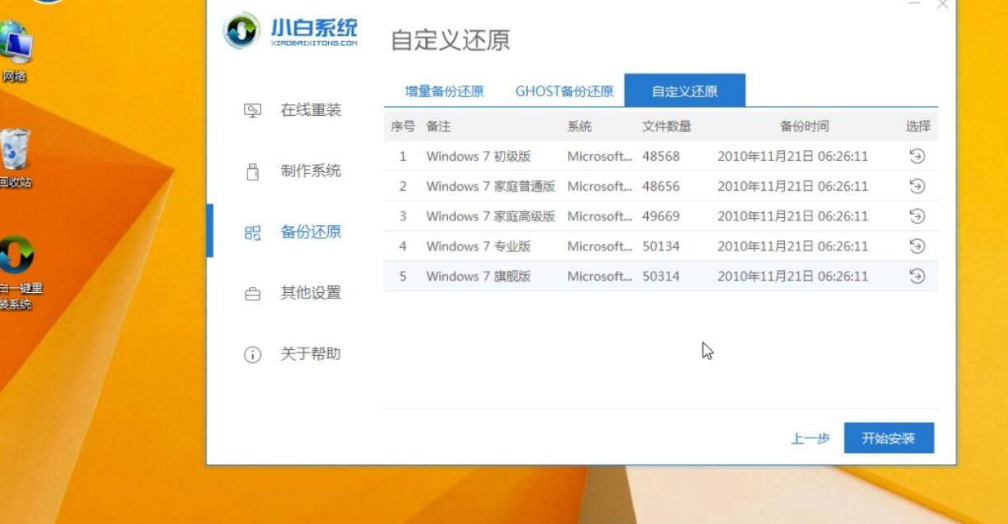The width and height of the screenshot is (1008, 524).
Task: Open the 回收站 desktop icon
Action: point(14,157)
